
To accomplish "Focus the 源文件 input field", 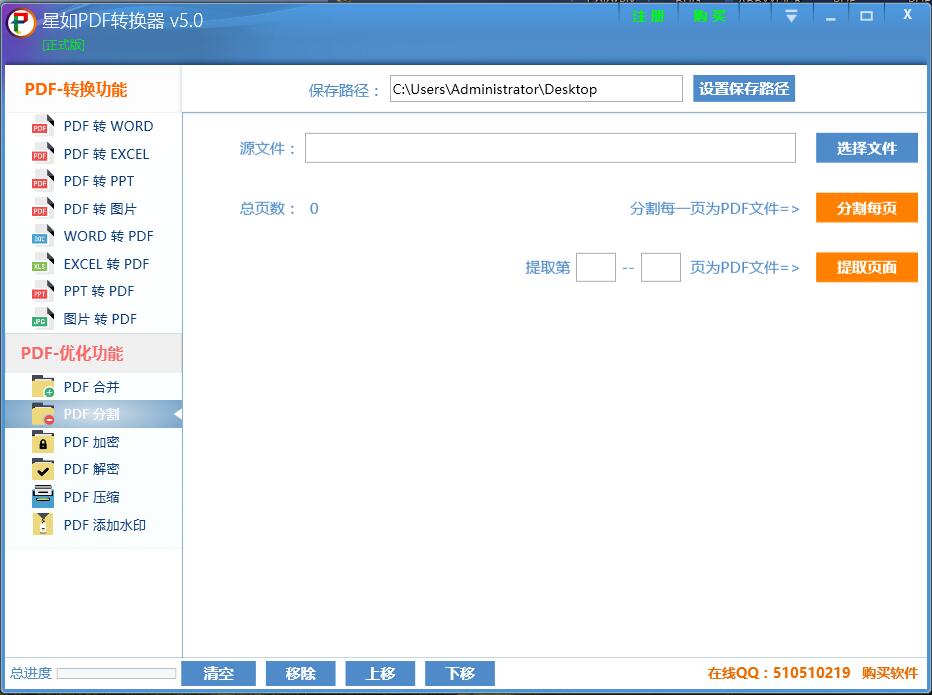I will [550, 147].
